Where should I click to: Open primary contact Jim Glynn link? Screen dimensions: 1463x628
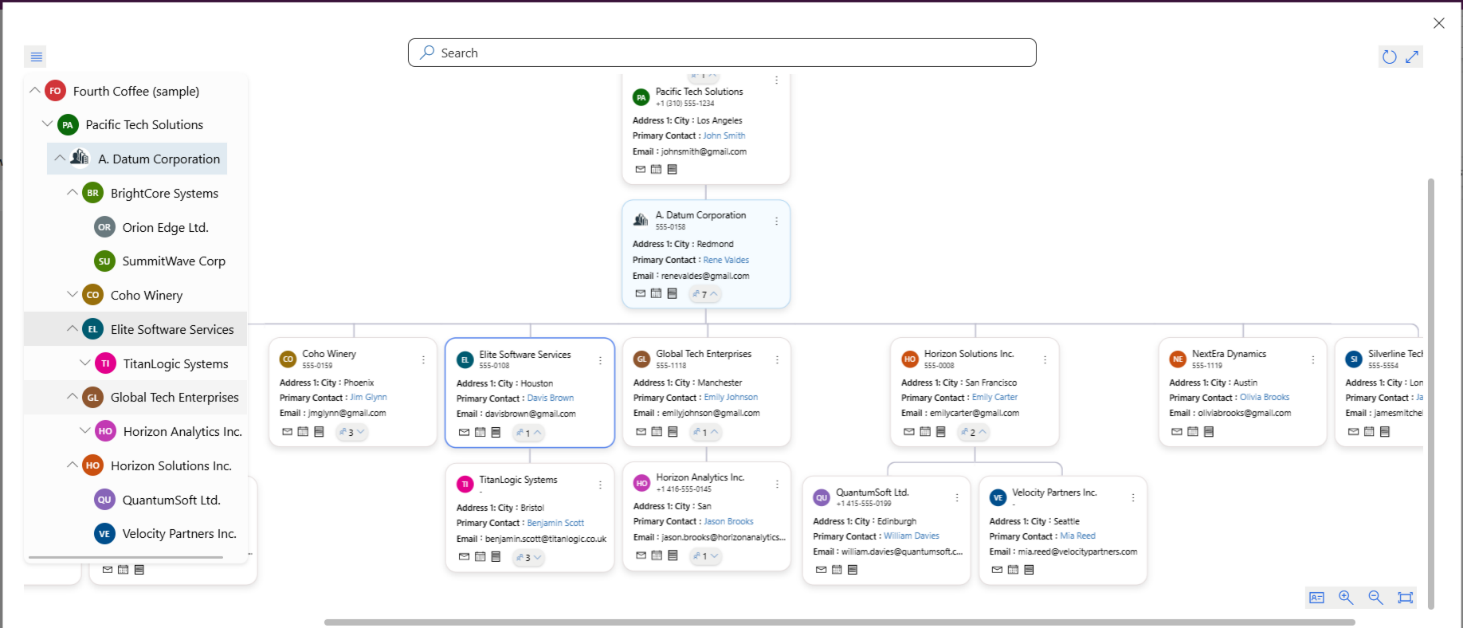click(x=368, y=397)
